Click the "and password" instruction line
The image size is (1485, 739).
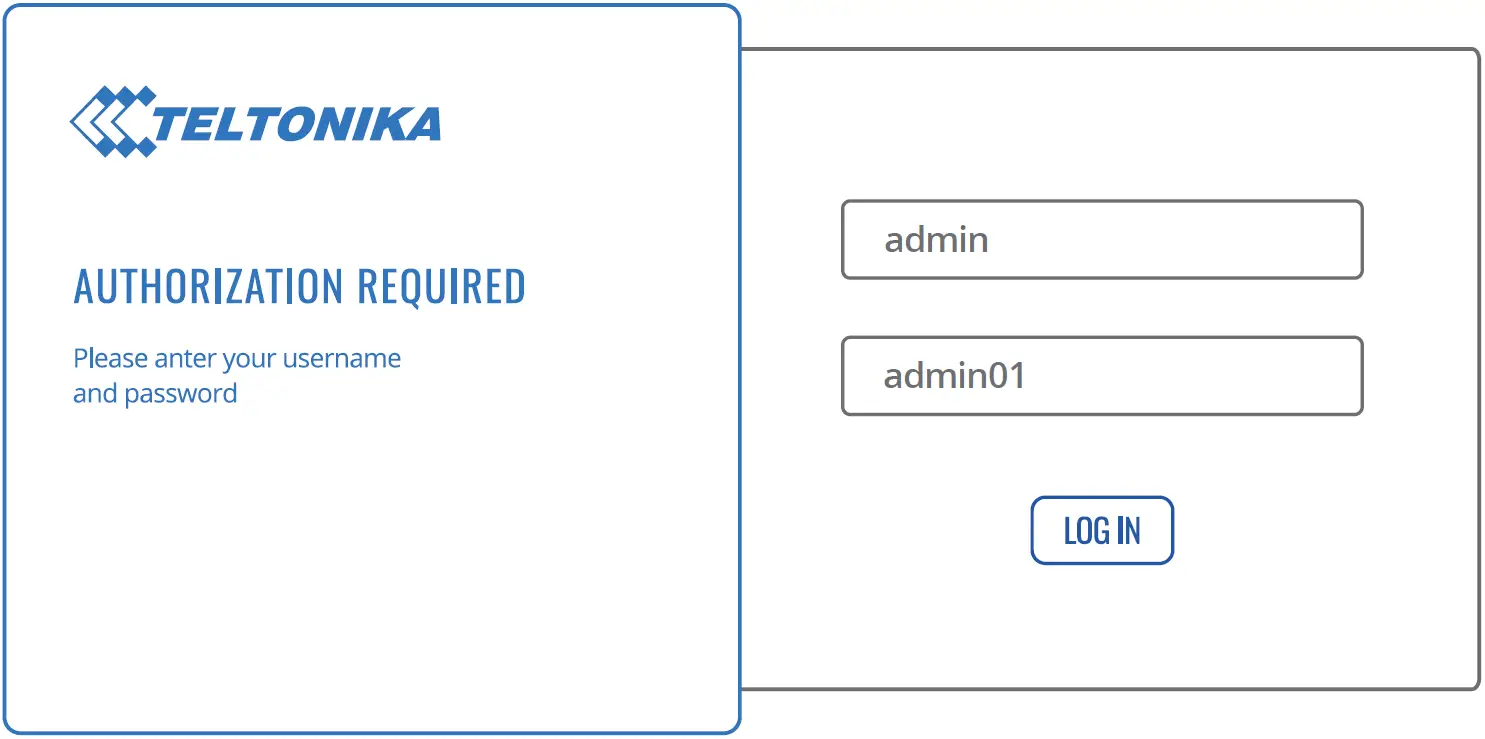click(x=155, y=393)
